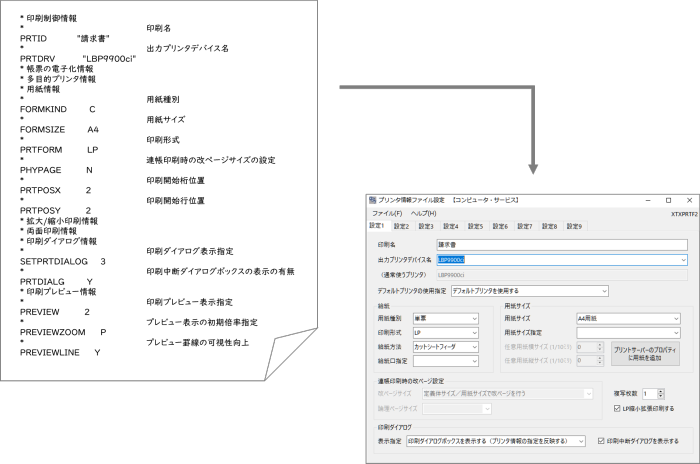700x464 pixels.
Task: Switch to the 設定1 tab
Action: click(x=377, y=226)
